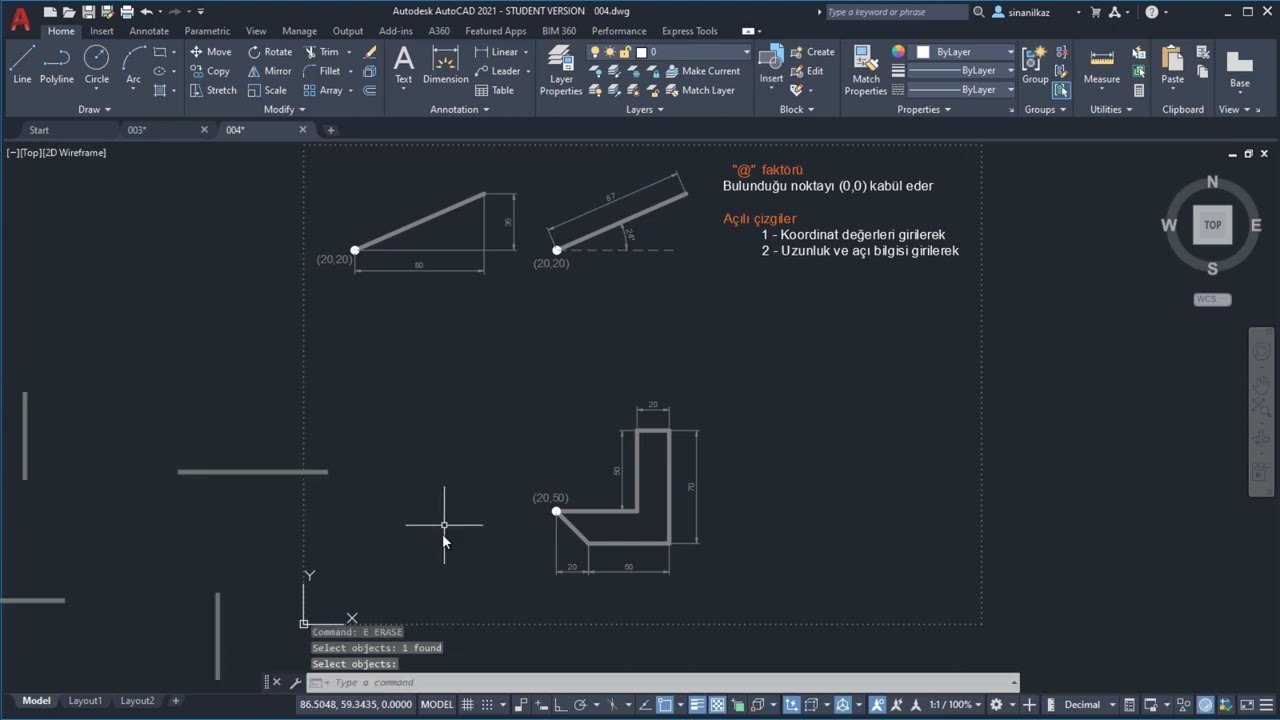Open Layer Properties
Image resolution: width=1280 pixels, height=720 pixels.
[561, 70]
